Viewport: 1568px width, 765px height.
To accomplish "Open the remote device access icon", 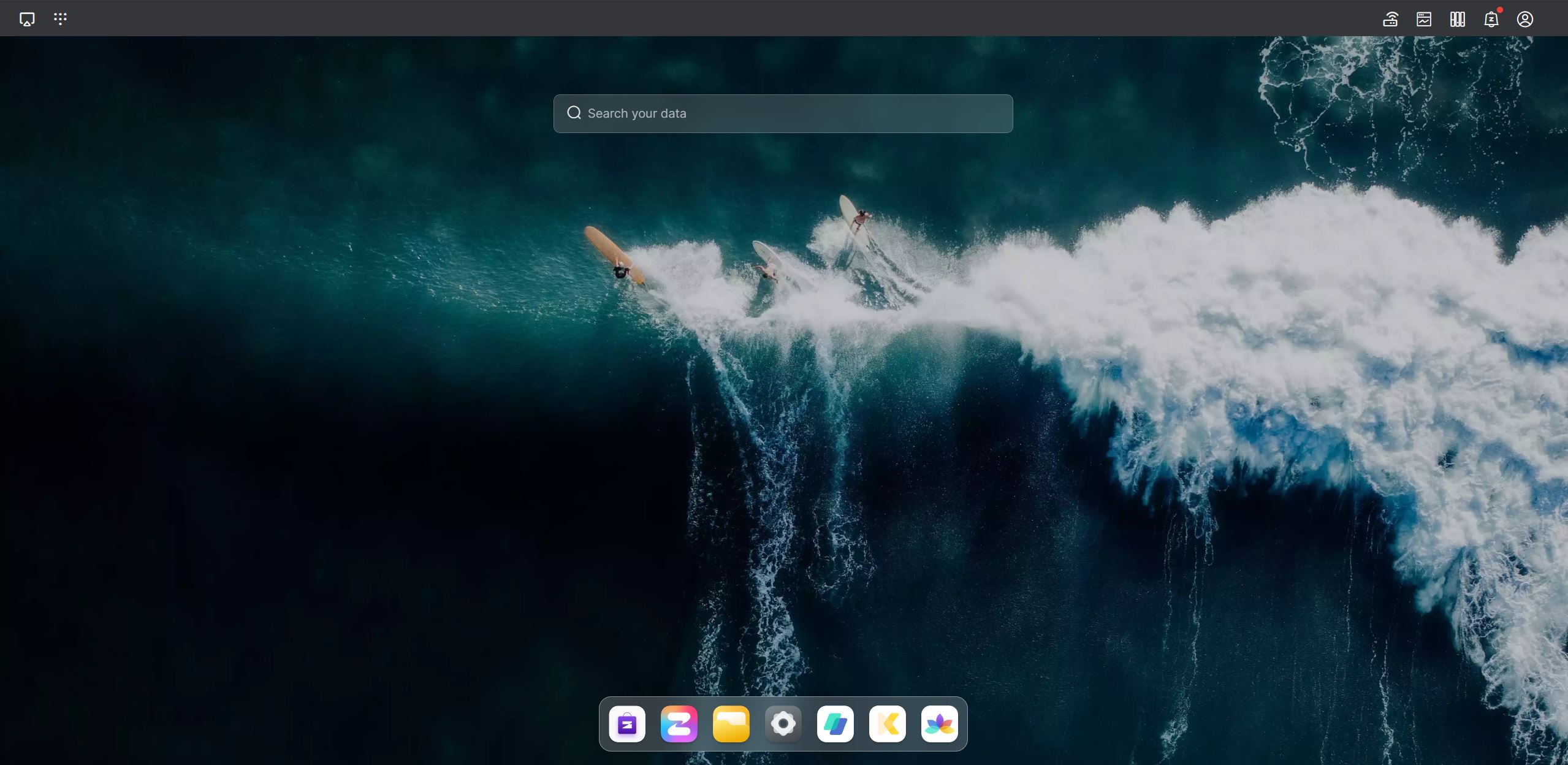I will (x=1389, y=19).
